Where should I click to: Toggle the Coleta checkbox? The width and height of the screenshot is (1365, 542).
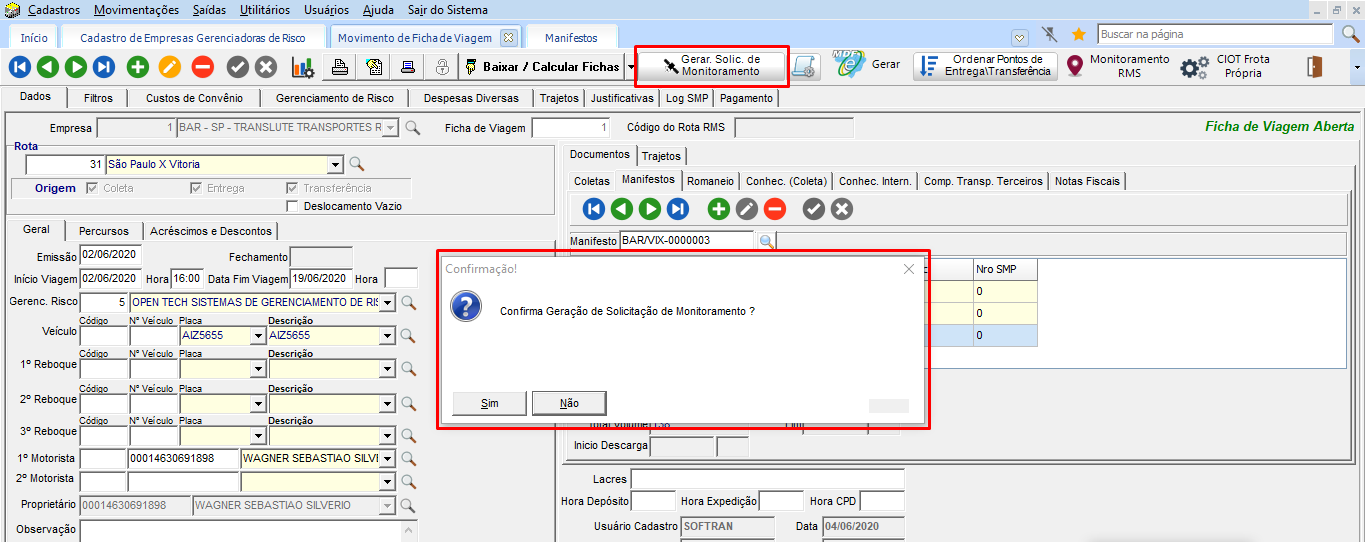pyautogui.click(x=93, y=188)
